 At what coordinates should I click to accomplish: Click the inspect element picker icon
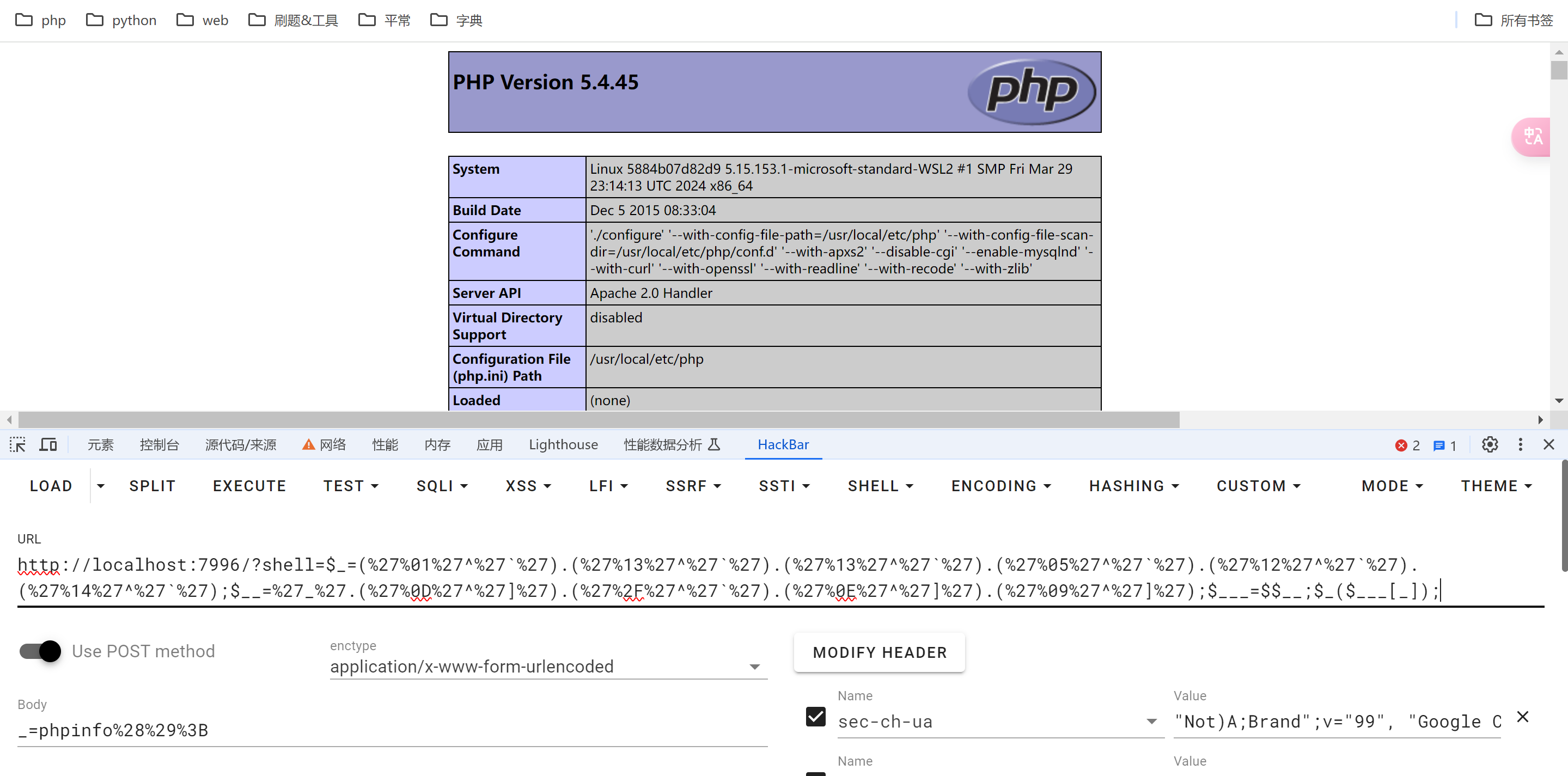click(17, 445)
